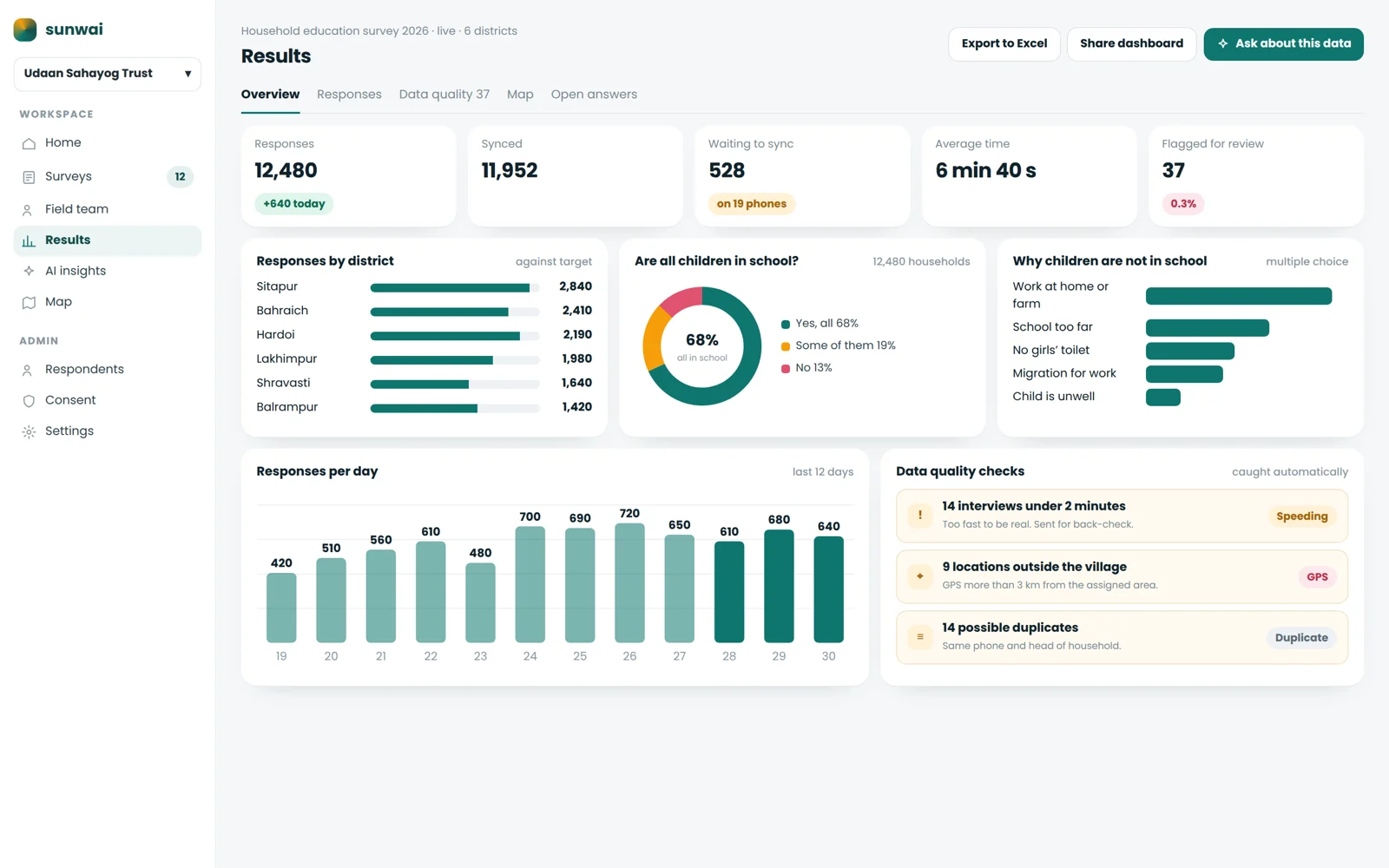Click the Hardoi value 2,190

click(577, 335)
